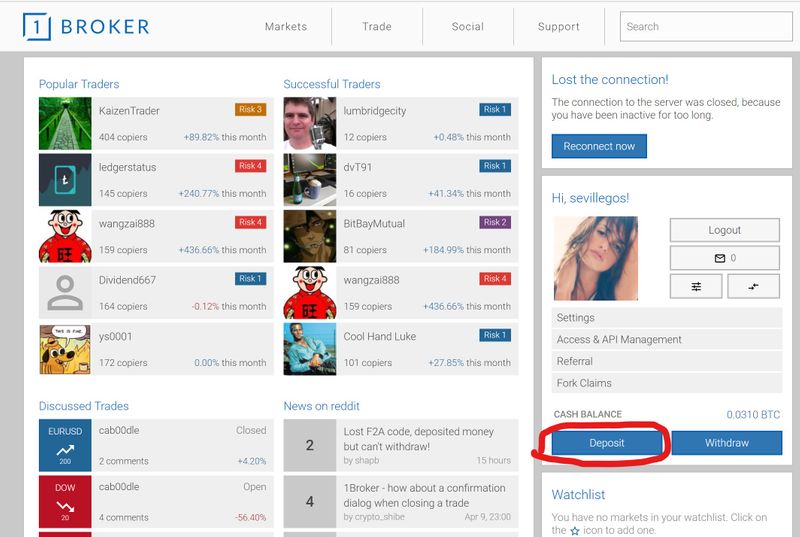The image size is (800, 537).
Task: Click the sliders settings icon button
Action: (x=696, y=286)
